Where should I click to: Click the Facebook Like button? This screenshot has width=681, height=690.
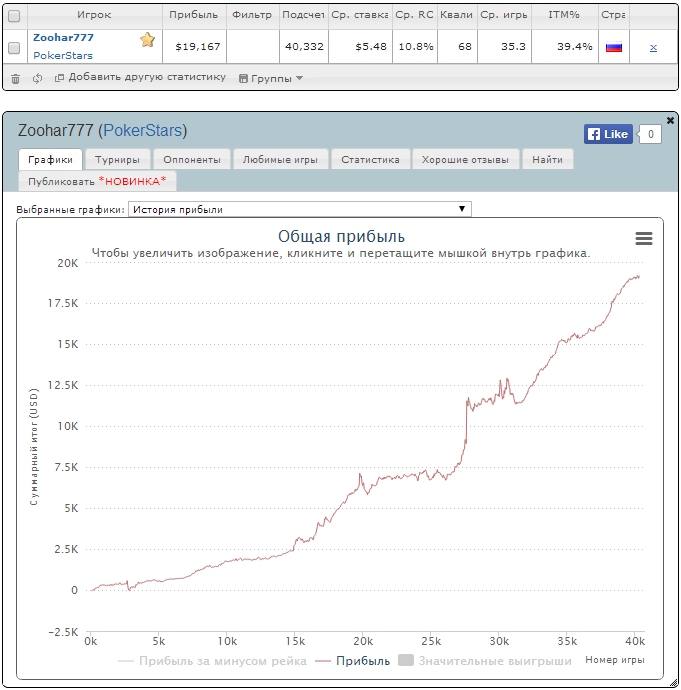(x=608, y=134)
